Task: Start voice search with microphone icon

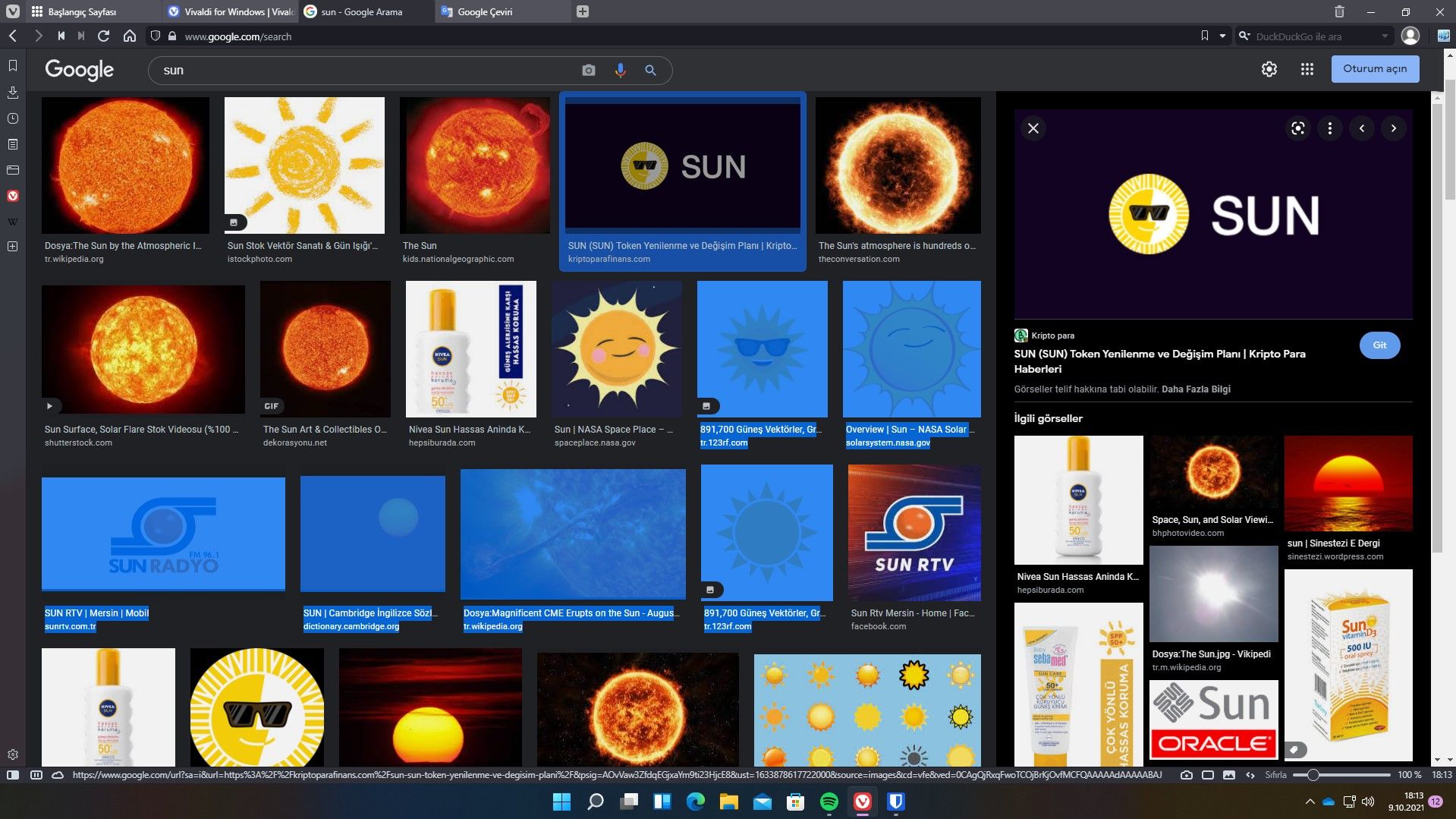Action: pyautogui.click(x=620, y=70)
